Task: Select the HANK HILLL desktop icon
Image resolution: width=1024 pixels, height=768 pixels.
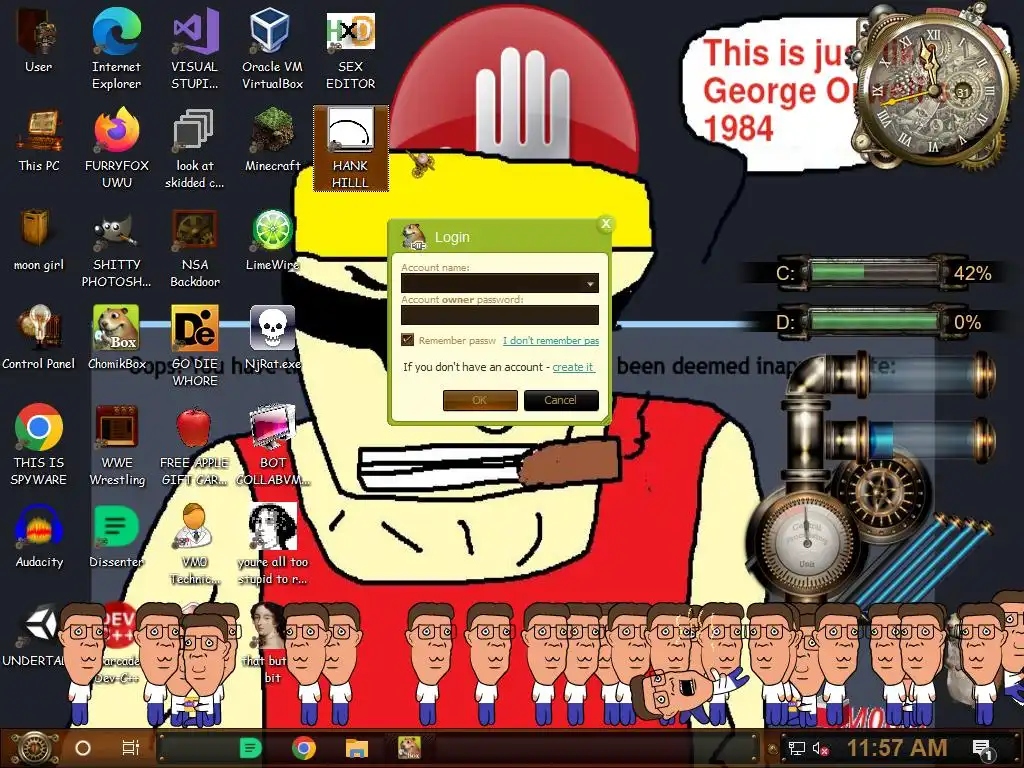Action: (350, 148)
